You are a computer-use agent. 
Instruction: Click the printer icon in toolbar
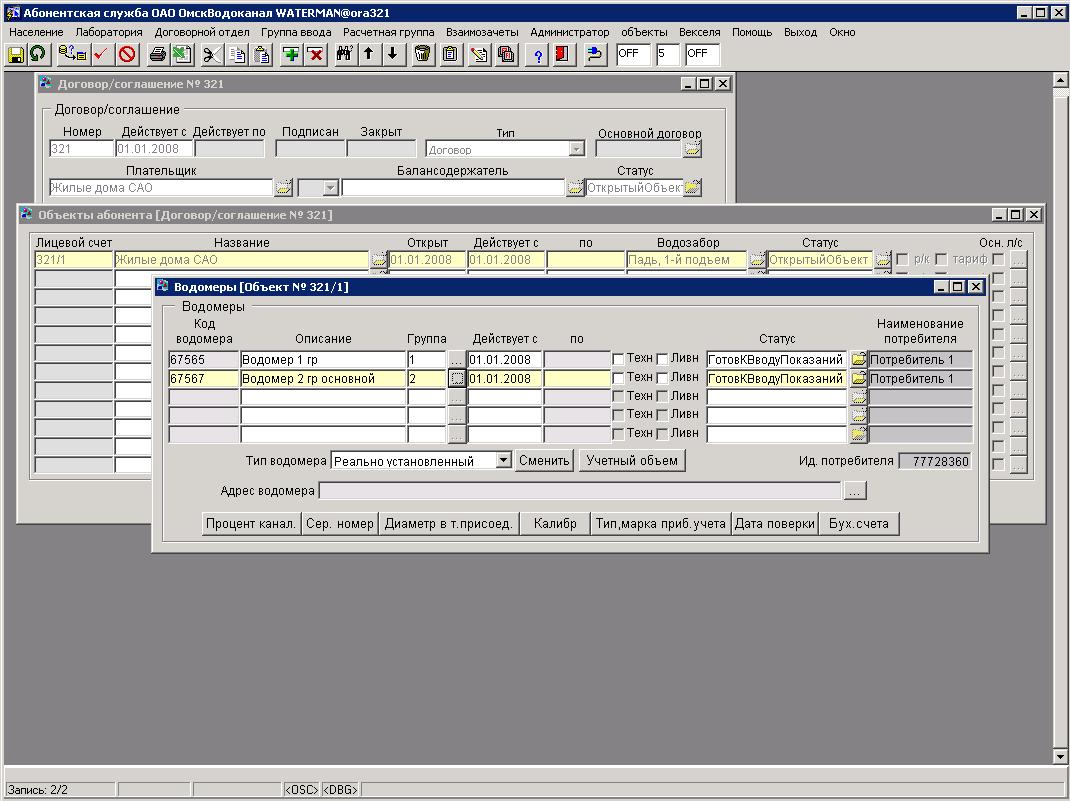click(x=158, y=54)
